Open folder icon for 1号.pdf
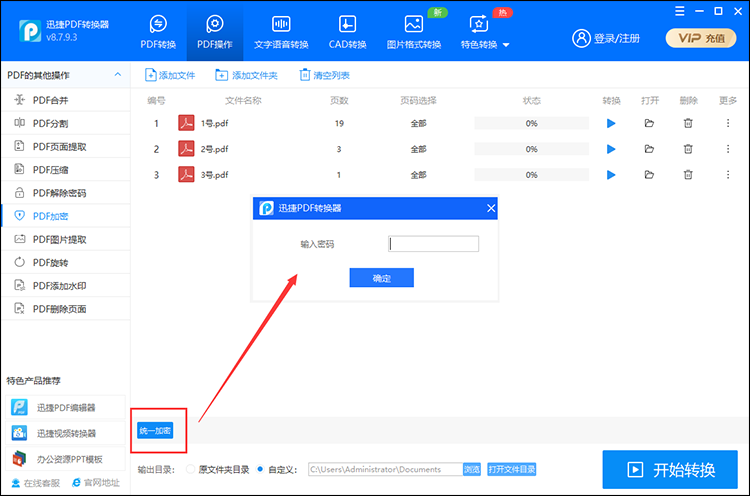The image size is (750, 496). point(649,123)
